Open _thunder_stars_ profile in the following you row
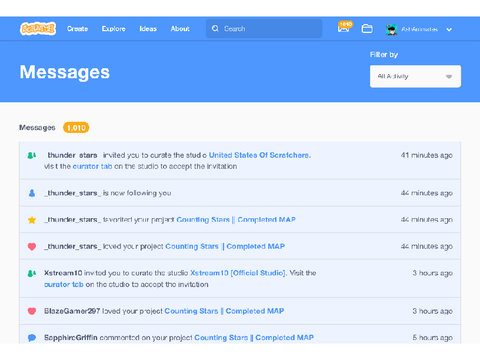The width and height of the screenshot is (480, 360). coord(72,193)
